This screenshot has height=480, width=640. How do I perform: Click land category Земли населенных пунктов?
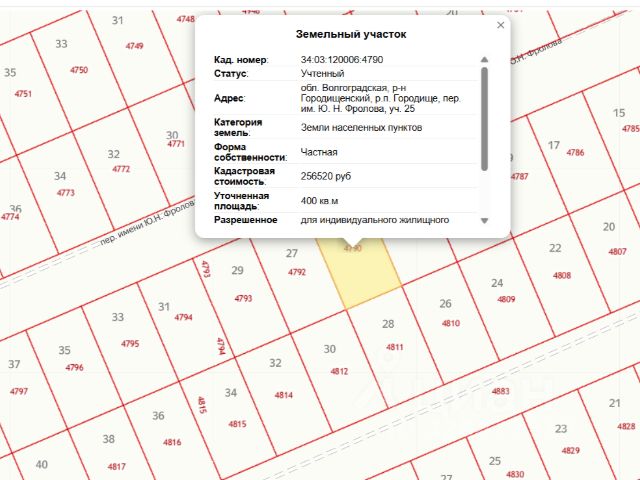tap(361, 128)
